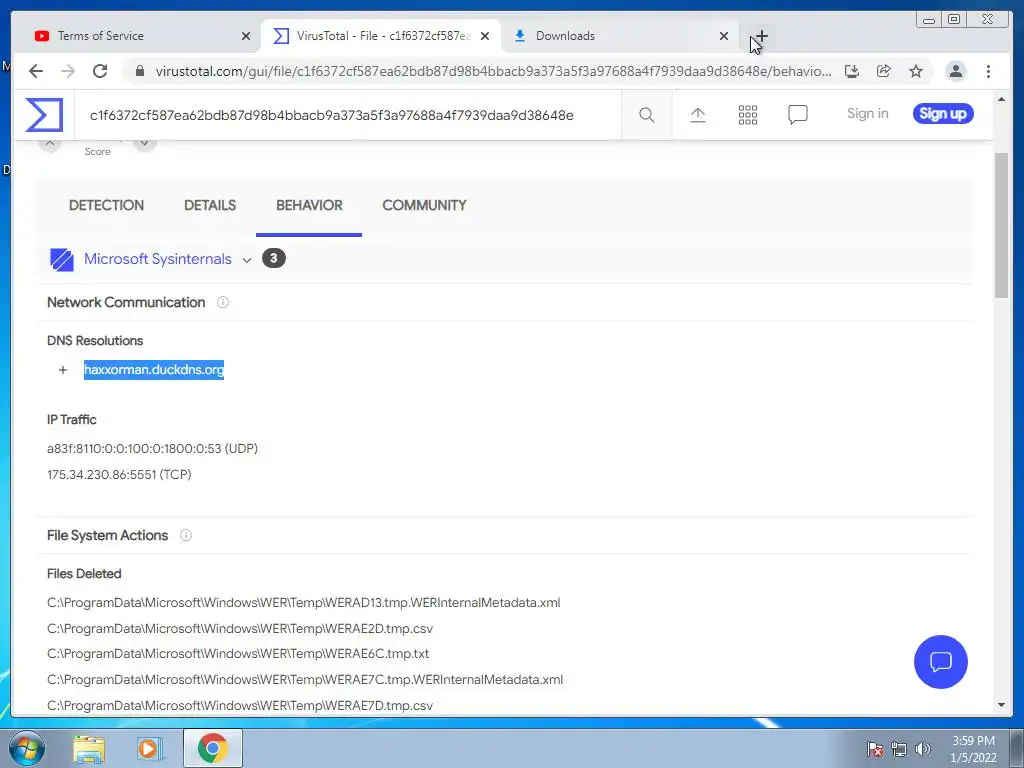Click the WERAE2D.tmp.csv file path

(240, 629)
